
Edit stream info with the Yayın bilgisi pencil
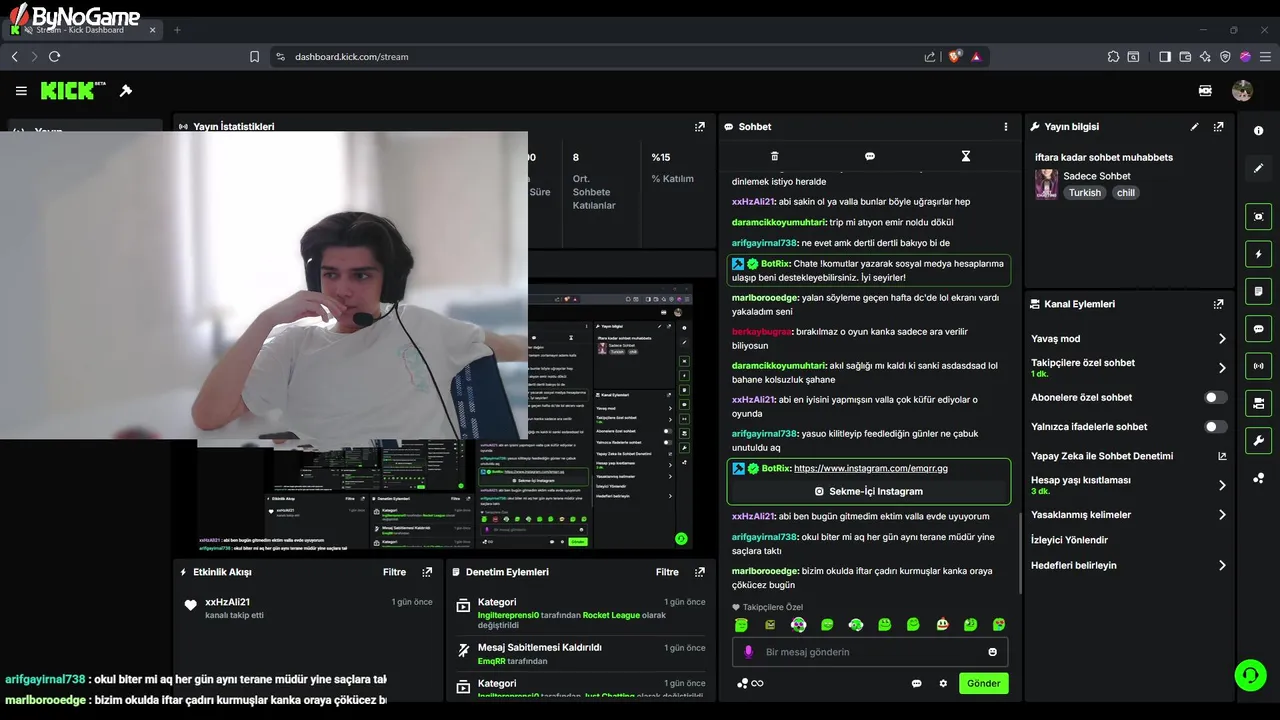(1194, 127)
